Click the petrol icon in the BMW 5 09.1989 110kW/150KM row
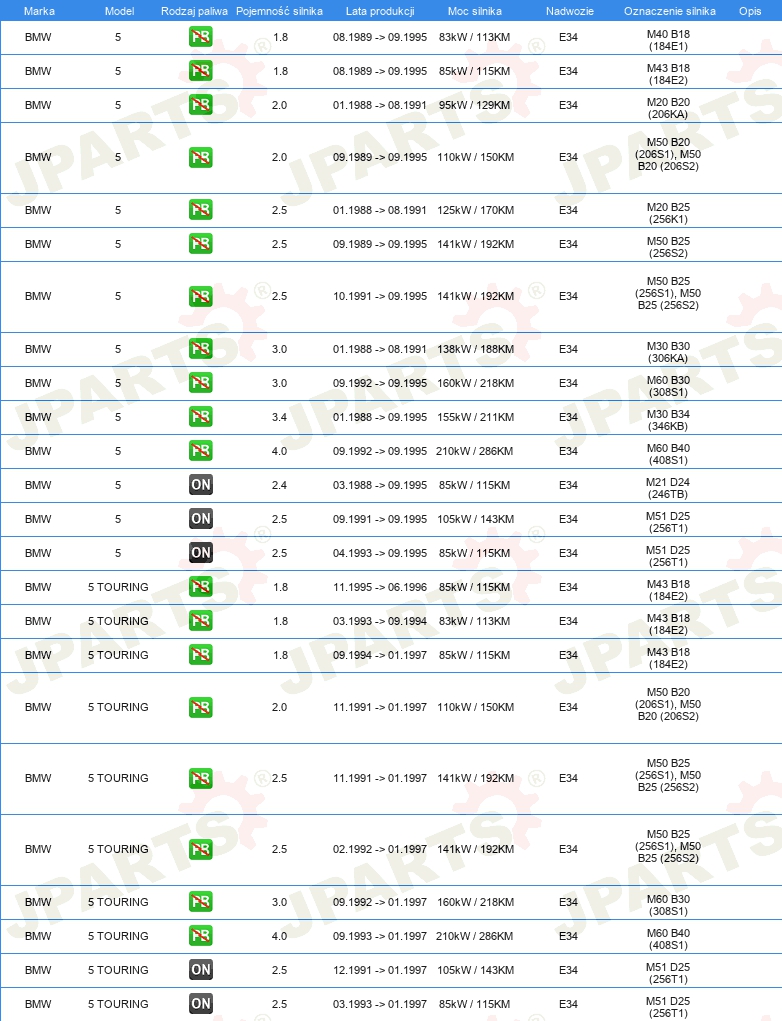 click(201, 157)
